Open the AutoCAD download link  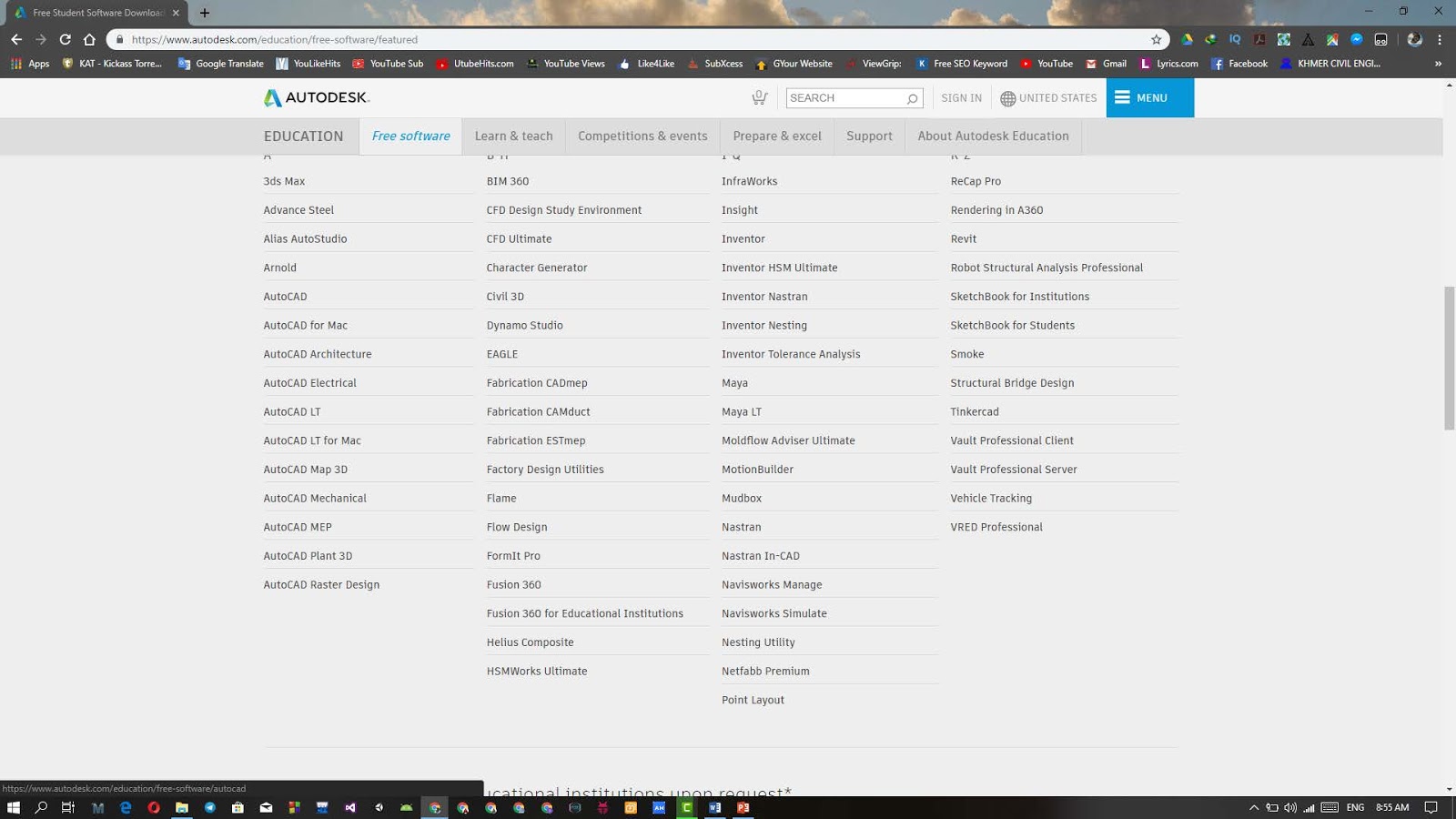pyautogui.click(x=285, y=297)
